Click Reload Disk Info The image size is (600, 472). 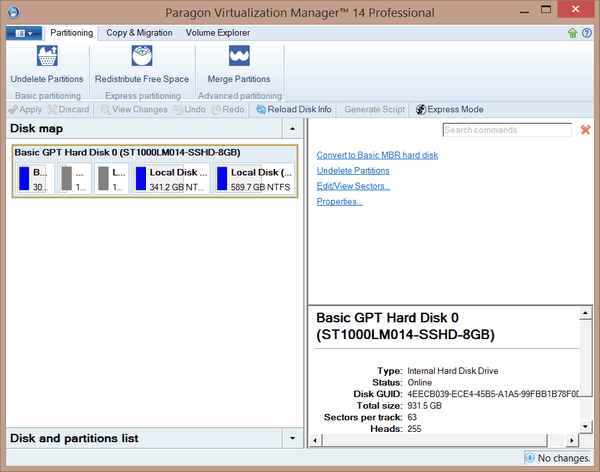294,109
